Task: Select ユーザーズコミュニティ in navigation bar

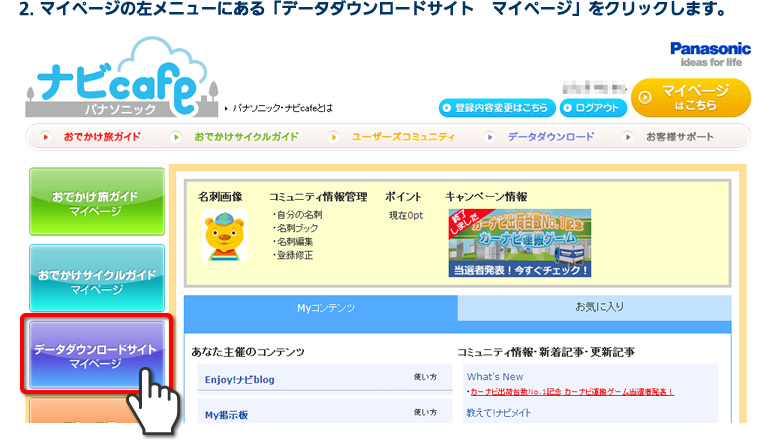Action: click(x=403, y=137)
